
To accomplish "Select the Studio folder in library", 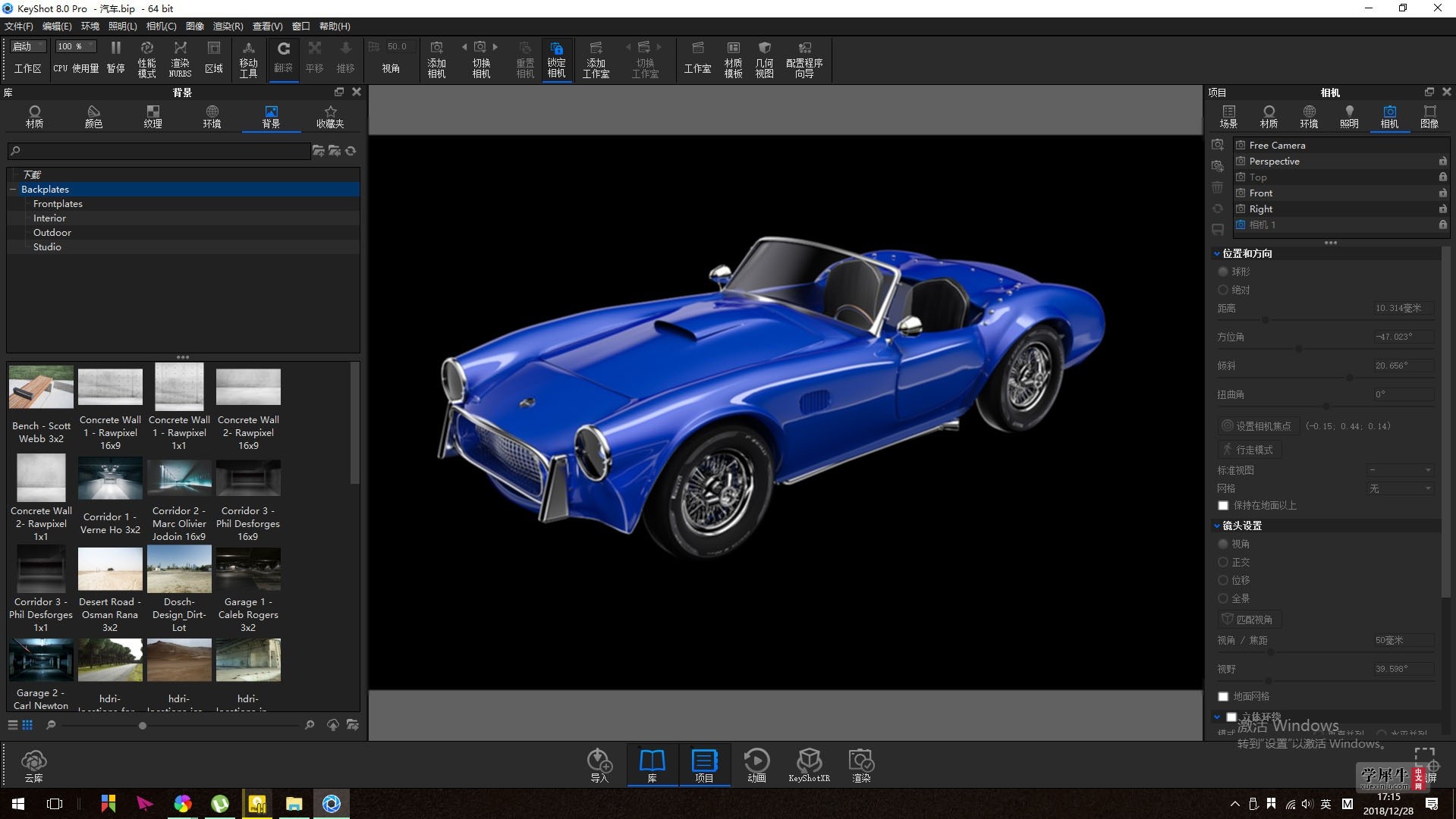I will click(x=47, y=247).
